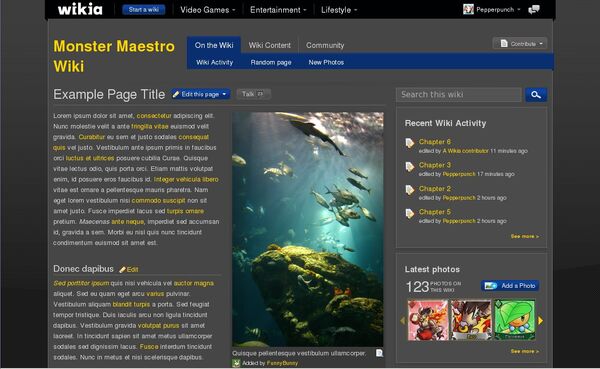
Task: Switch to the Wiki Content tab
Action: (269, 45)
